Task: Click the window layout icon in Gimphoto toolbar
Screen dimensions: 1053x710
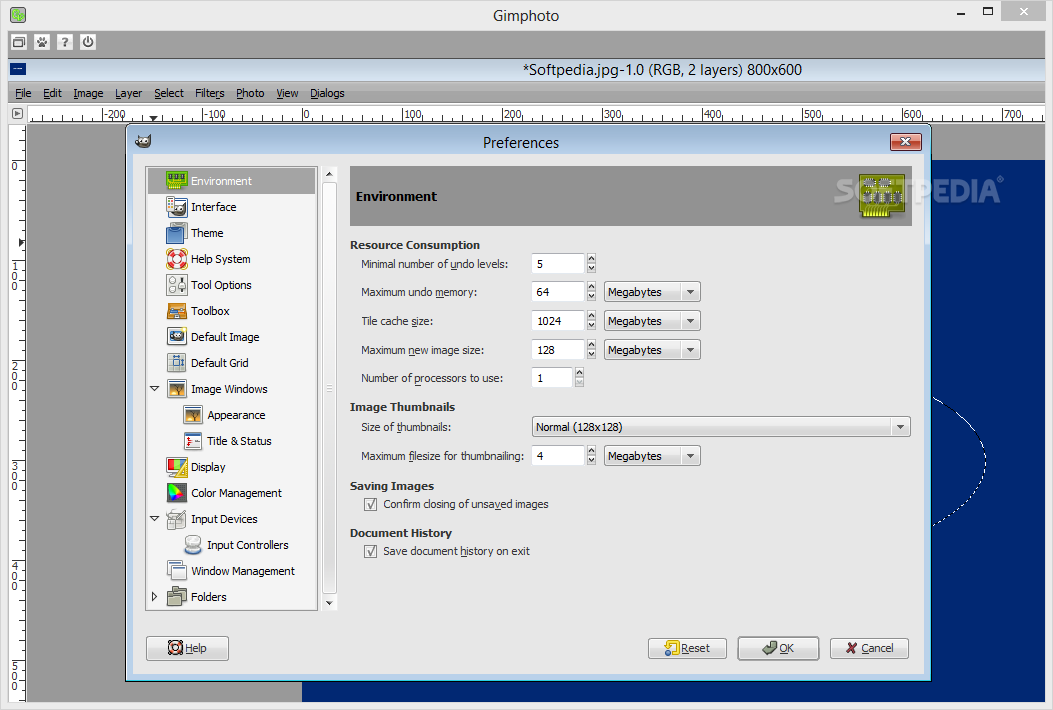Action: [19, 42]
